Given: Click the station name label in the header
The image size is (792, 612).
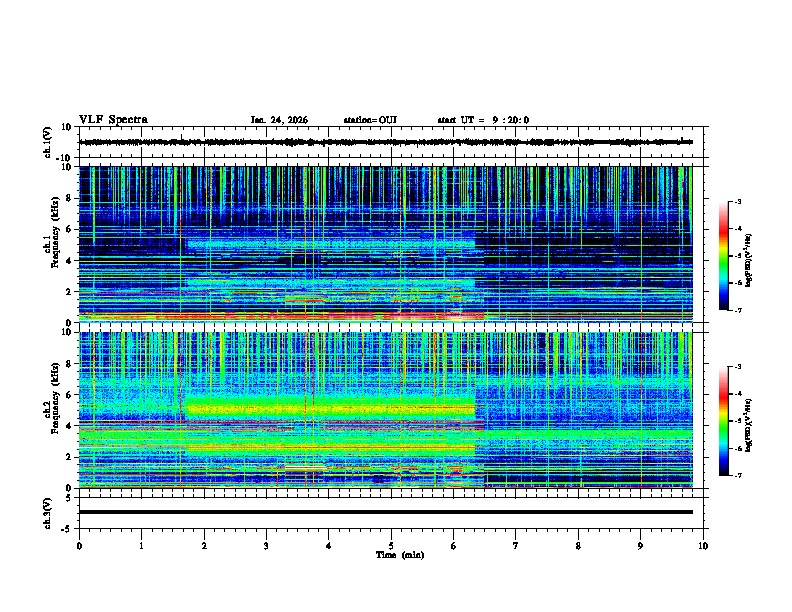Looking at the screenshot, I should (370, 120).
